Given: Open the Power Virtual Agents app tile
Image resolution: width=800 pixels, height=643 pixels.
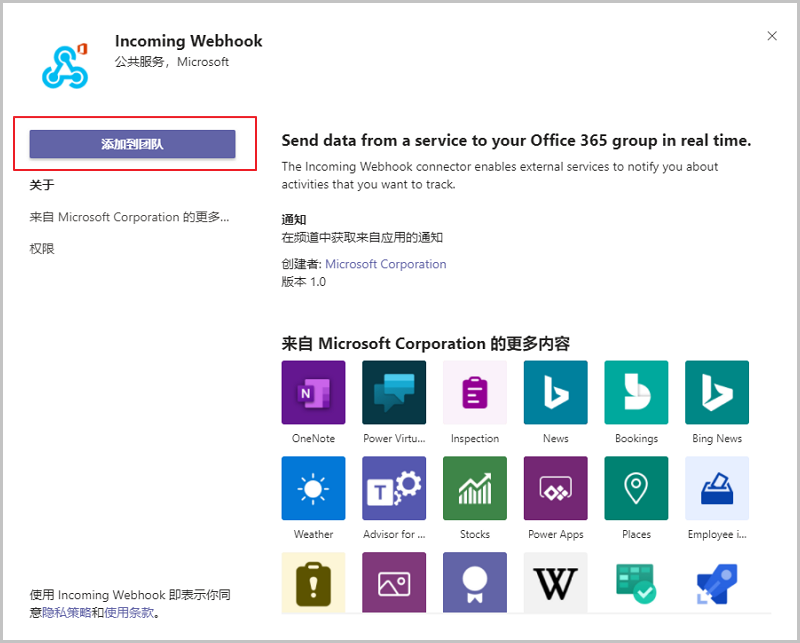Looking at the screenshot, I should point(394,393).
